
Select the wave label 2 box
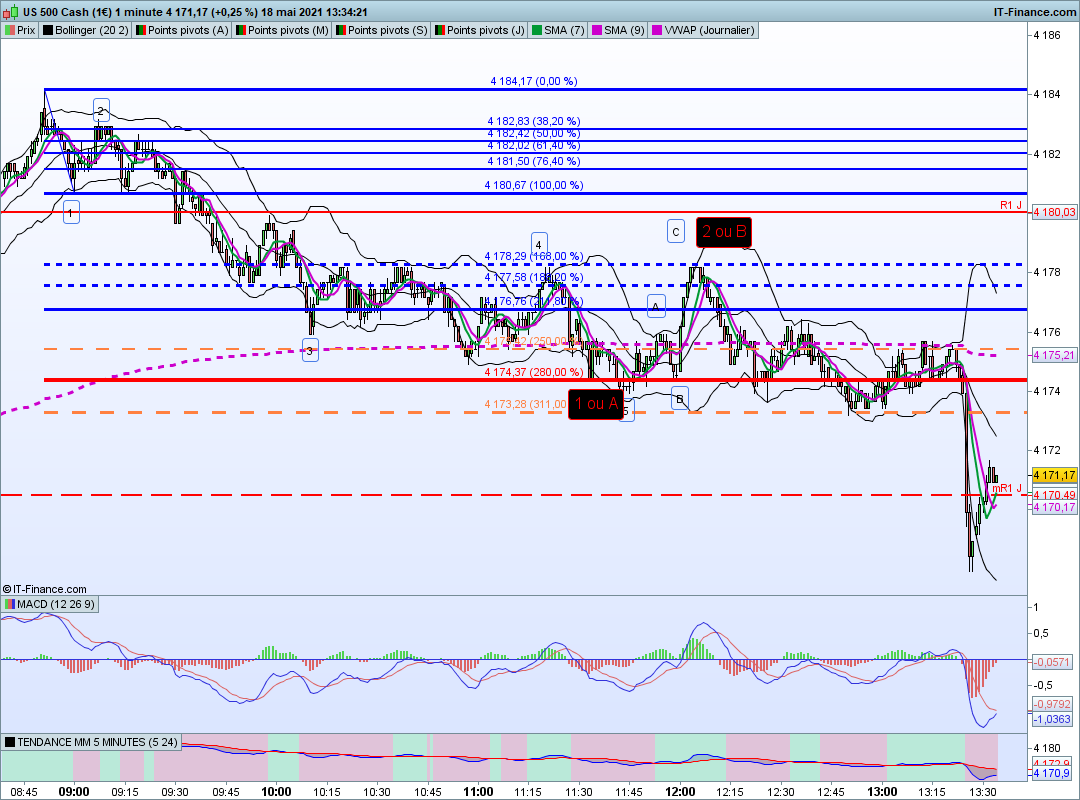tap(101, 111)
